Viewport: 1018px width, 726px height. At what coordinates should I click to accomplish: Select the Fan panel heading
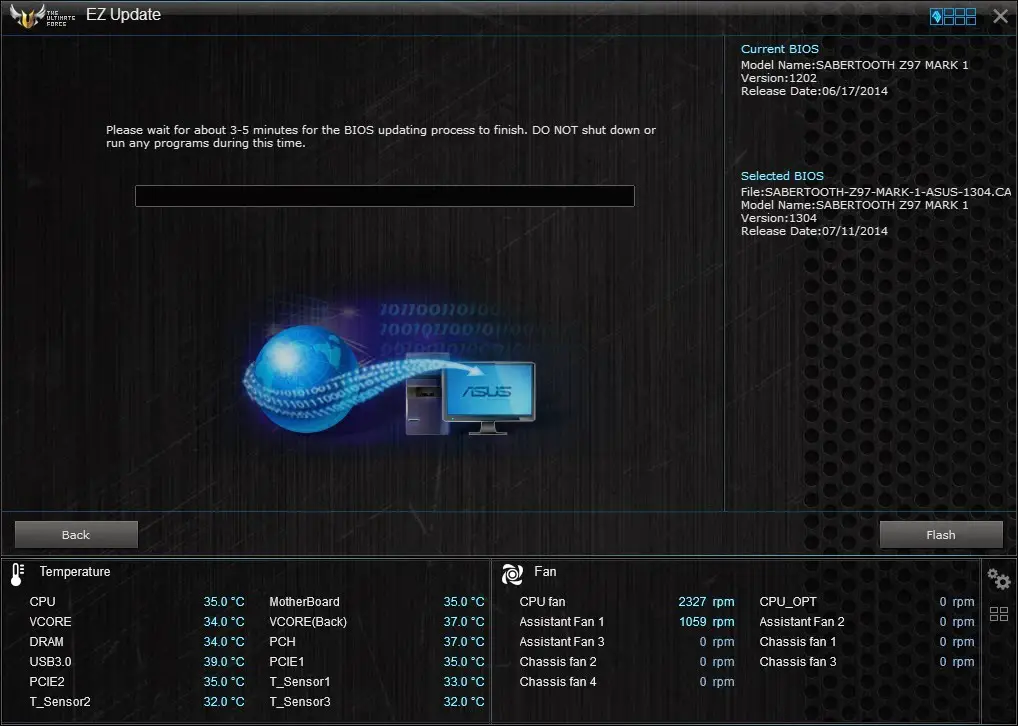click(x=545, y=571)
